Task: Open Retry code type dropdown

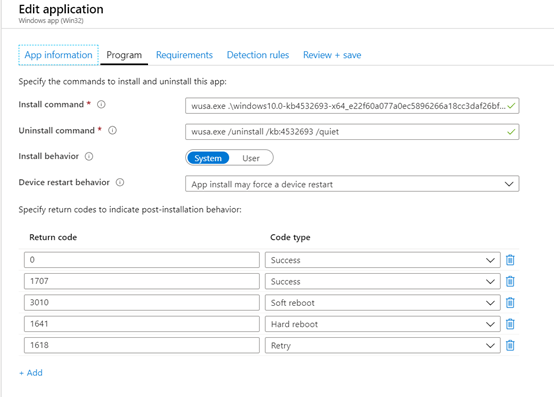Action: pyautogui.click(x=383, y=345)
